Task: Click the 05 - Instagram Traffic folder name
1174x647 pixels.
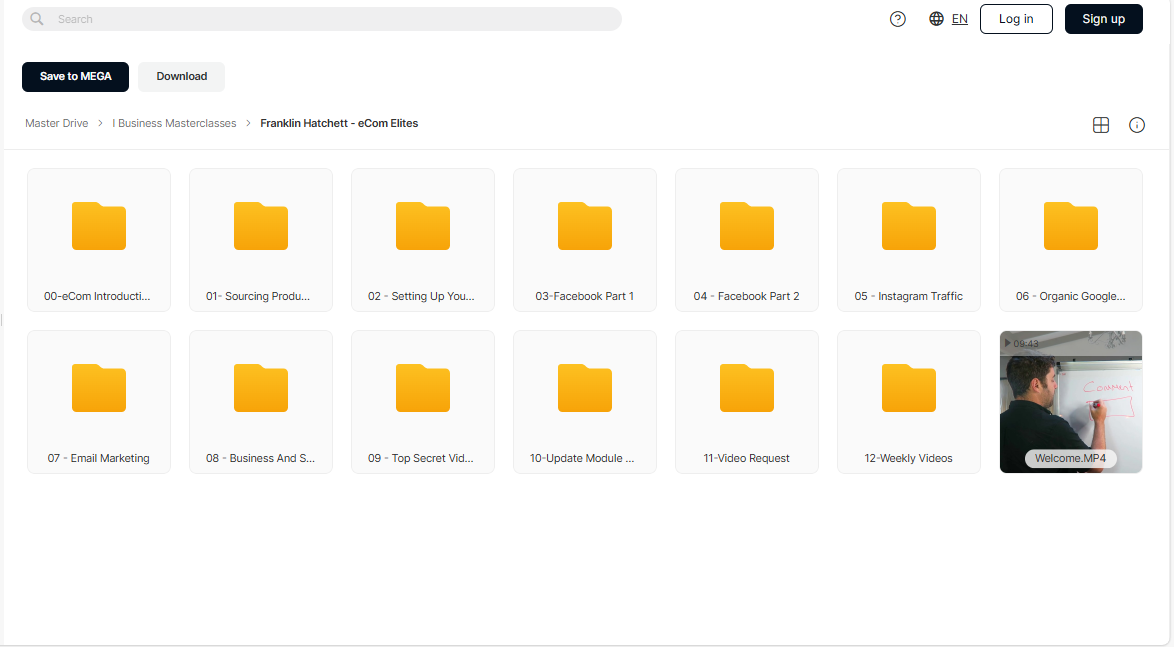Action: [909, 296]
